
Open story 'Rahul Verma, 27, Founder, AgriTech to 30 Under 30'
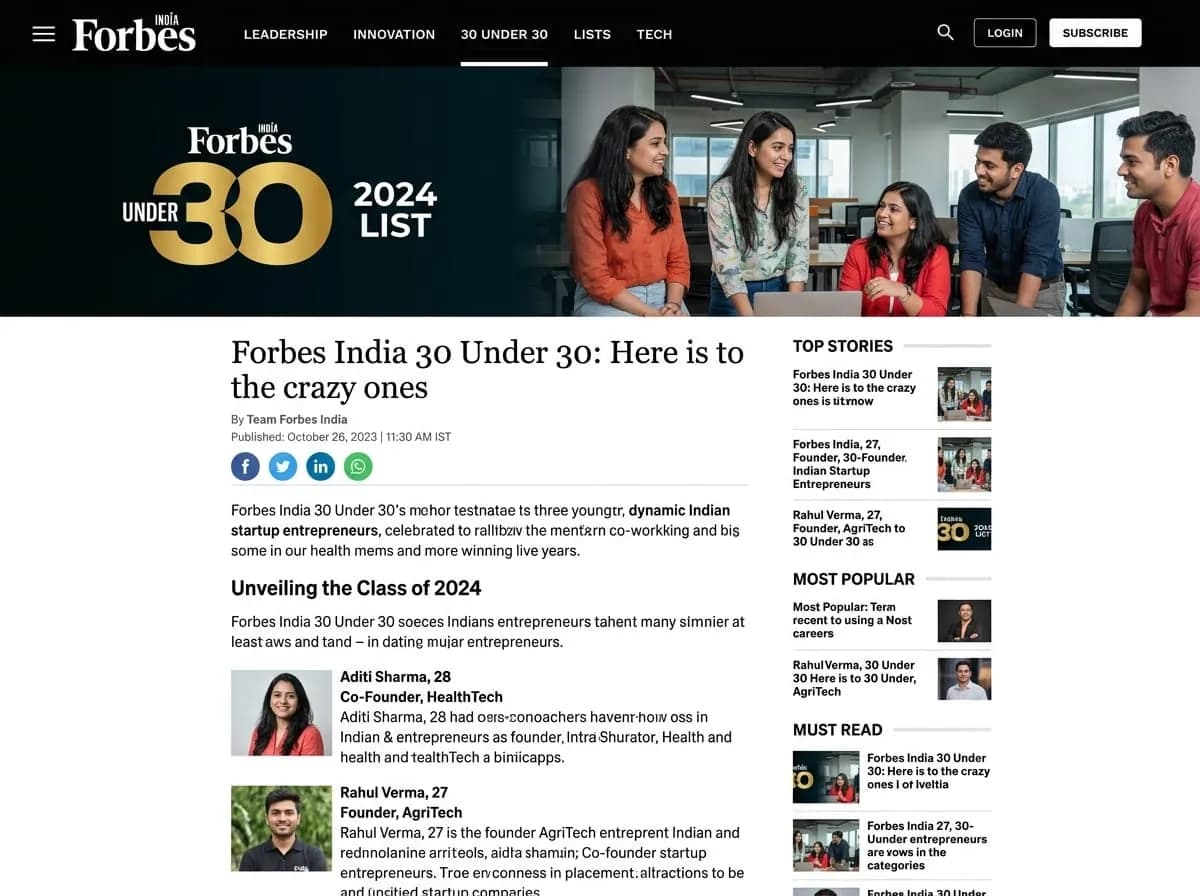click(849, 528)
